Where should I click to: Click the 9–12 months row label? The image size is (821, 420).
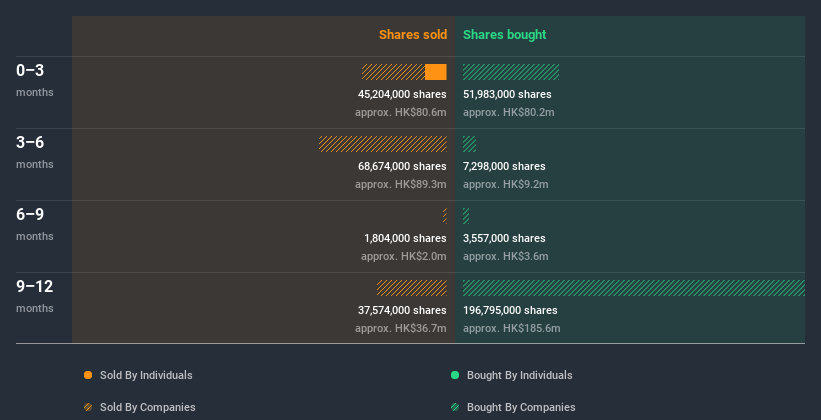[x=35, y=296]
